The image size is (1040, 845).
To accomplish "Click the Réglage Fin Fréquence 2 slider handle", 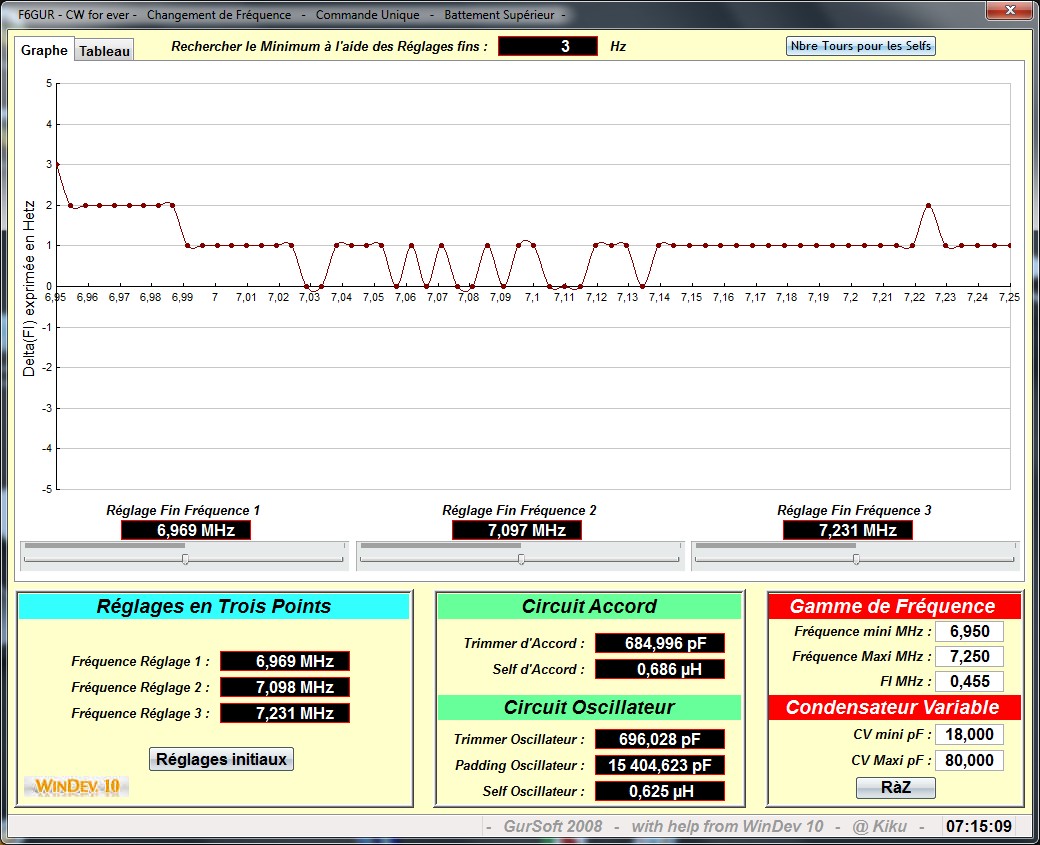I will point(521,560).
